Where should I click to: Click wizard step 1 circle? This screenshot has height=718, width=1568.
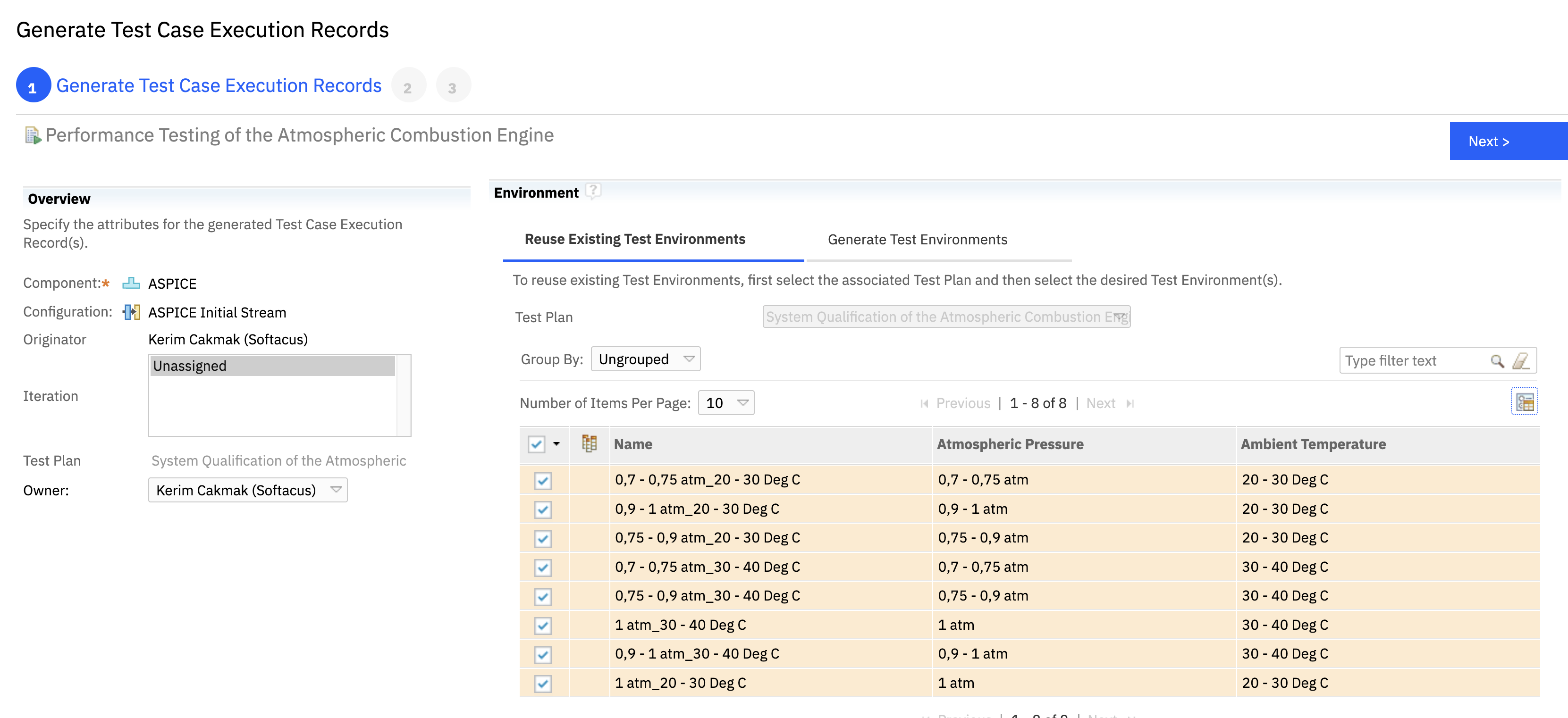click(x=33, y=85)
